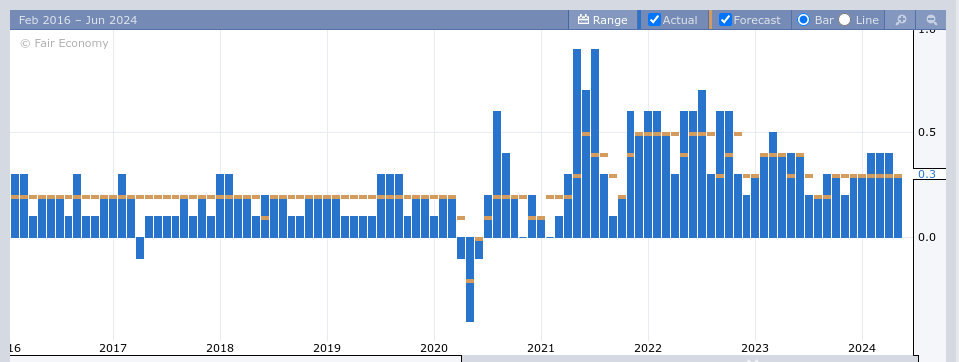Select the Bar chart radio button
The height and width of the screenshot is (362, 959).
(804, 20)
